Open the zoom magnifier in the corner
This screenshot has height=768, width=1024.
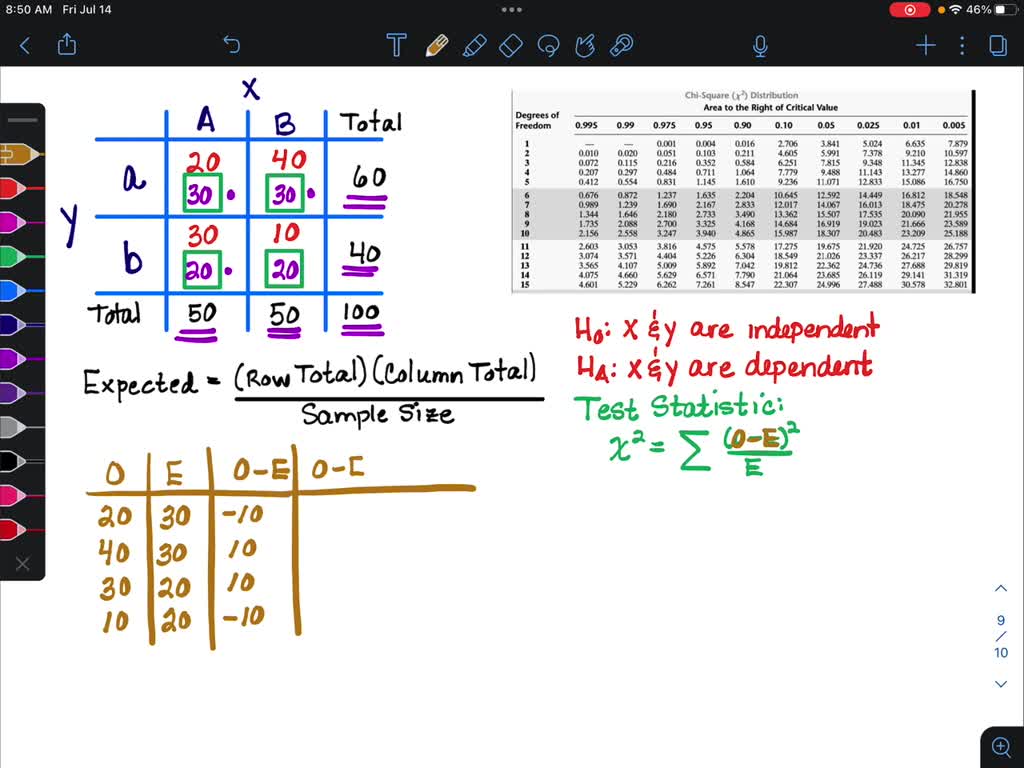[x=1002, y=746]
